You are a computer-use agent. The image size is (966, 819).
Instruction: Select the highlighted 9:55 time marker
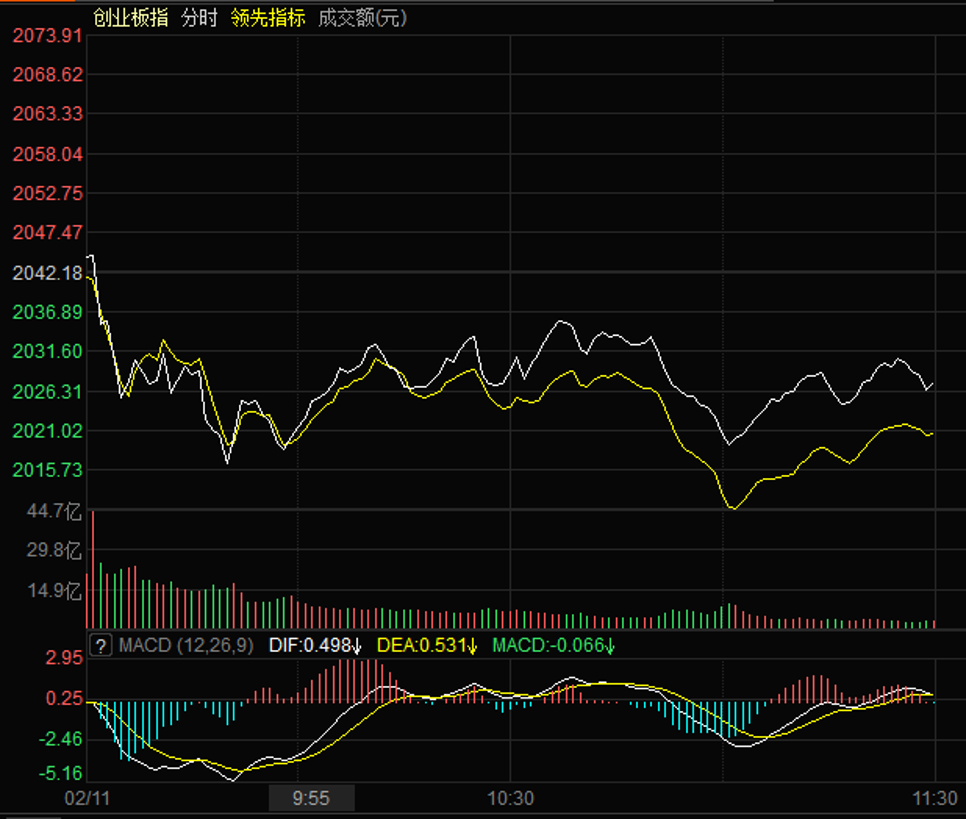[x=312, y=798]
